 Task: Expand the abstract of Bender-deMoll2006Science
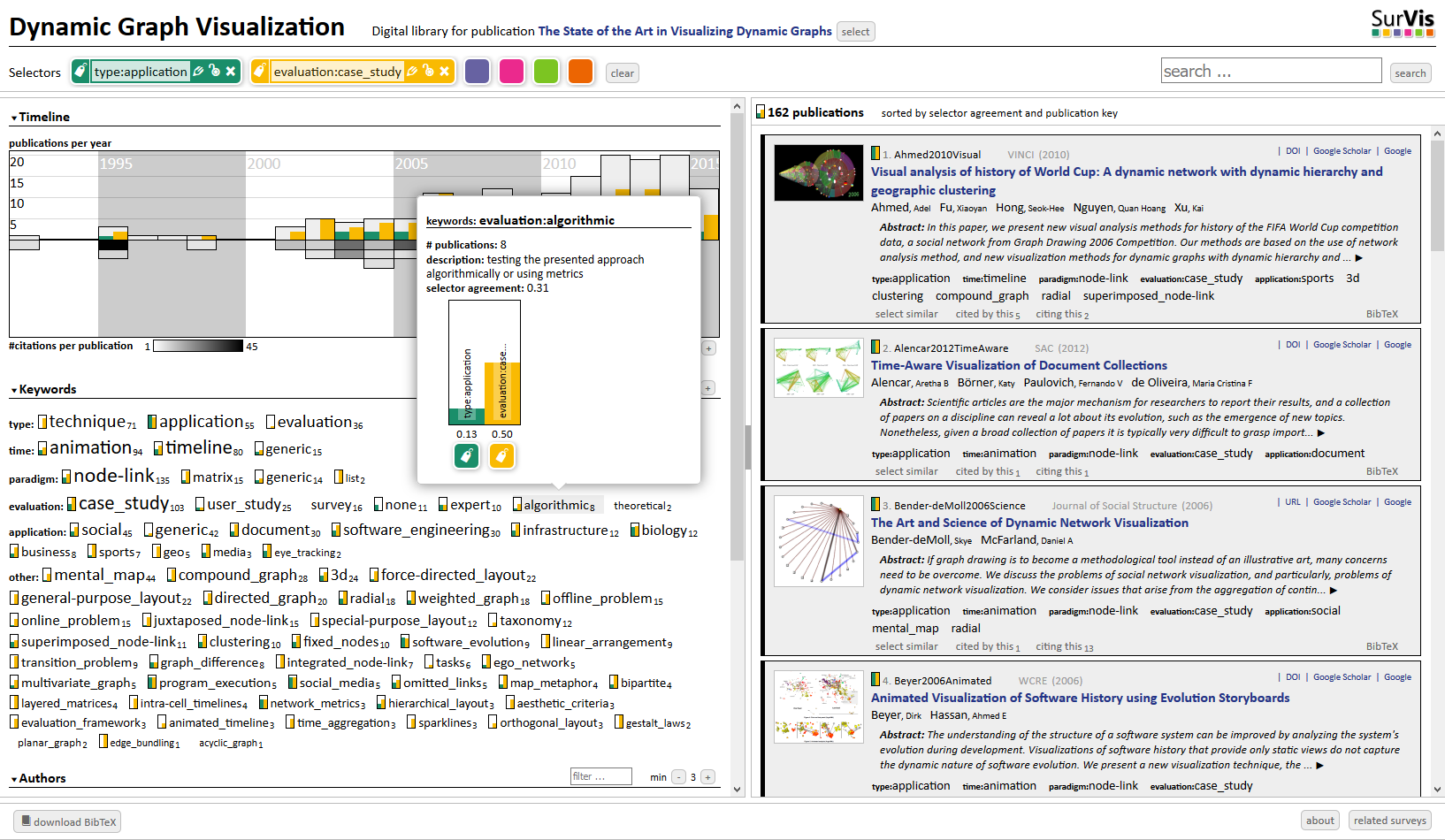tap(1334, 591)
